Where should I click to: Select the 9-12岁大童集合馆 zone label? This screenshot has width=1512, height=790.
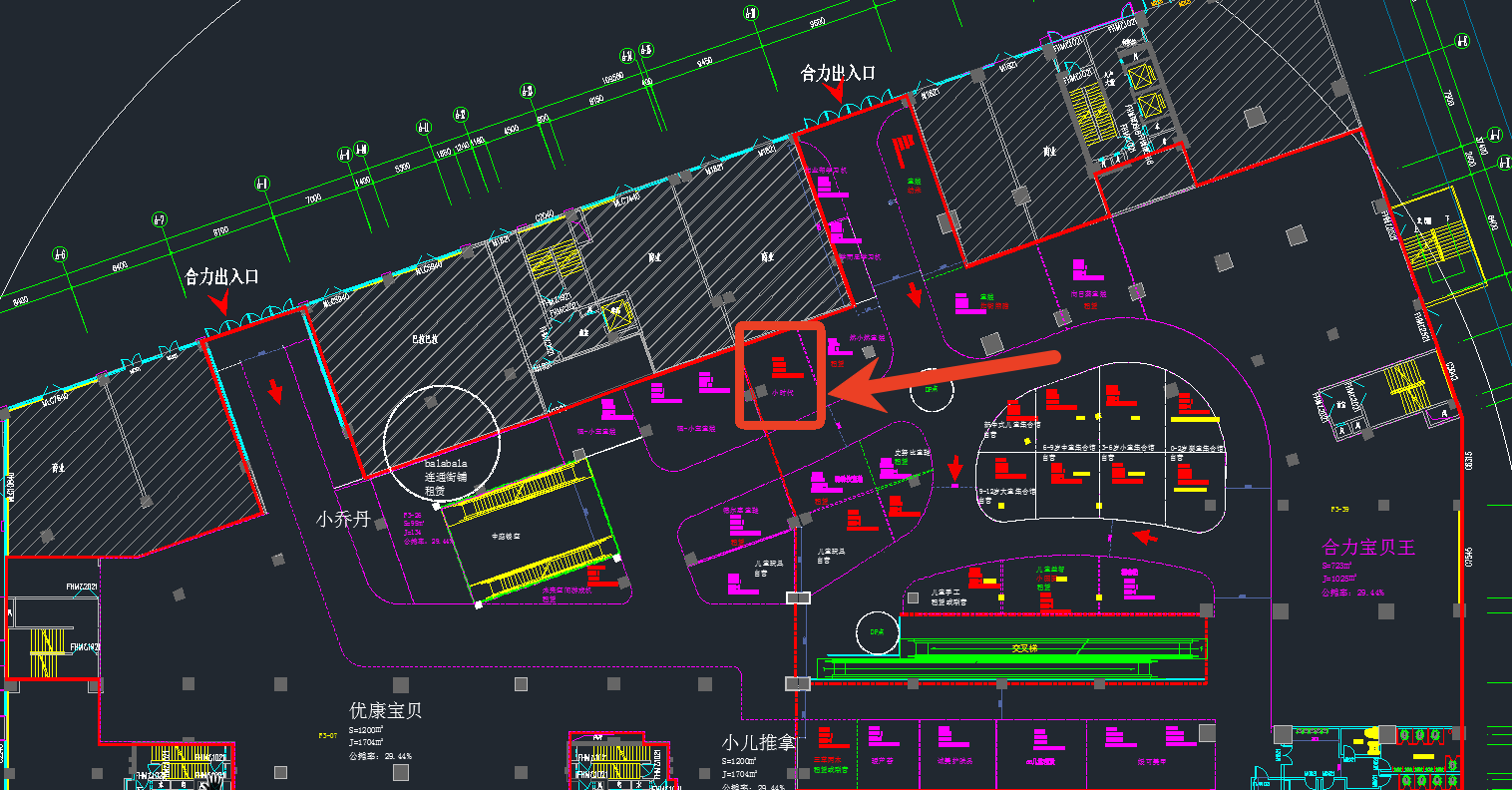coord(1008,492)
